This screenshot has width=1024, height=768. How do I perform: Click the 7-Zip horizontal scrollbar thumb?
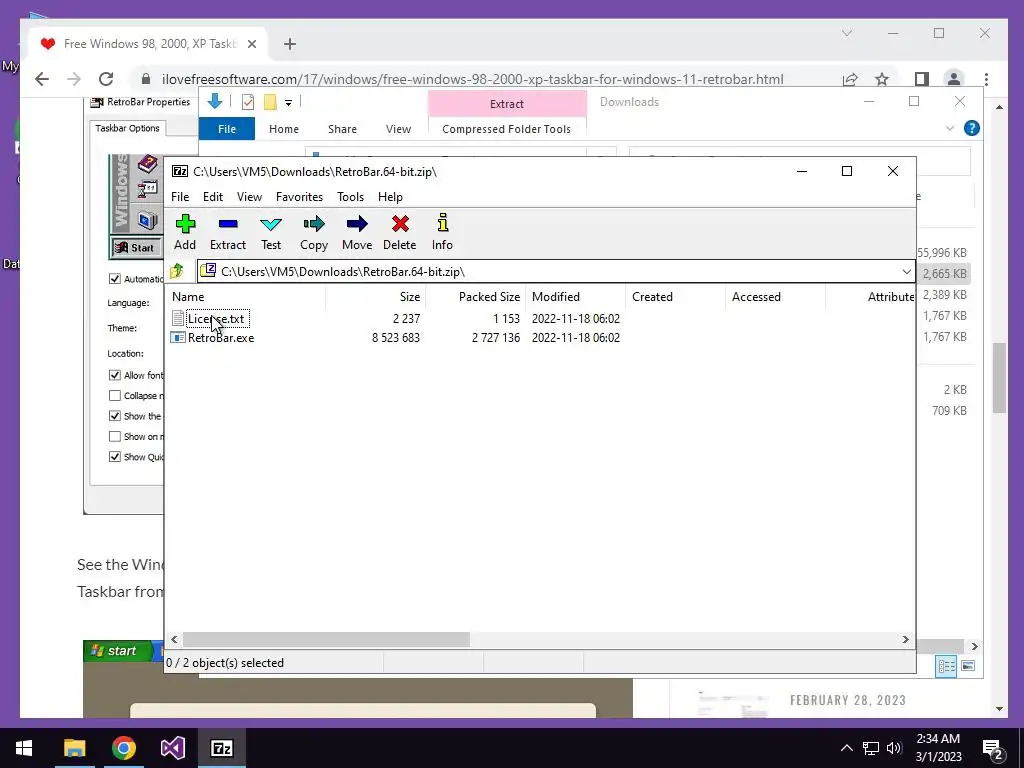(x=326, y=639)
